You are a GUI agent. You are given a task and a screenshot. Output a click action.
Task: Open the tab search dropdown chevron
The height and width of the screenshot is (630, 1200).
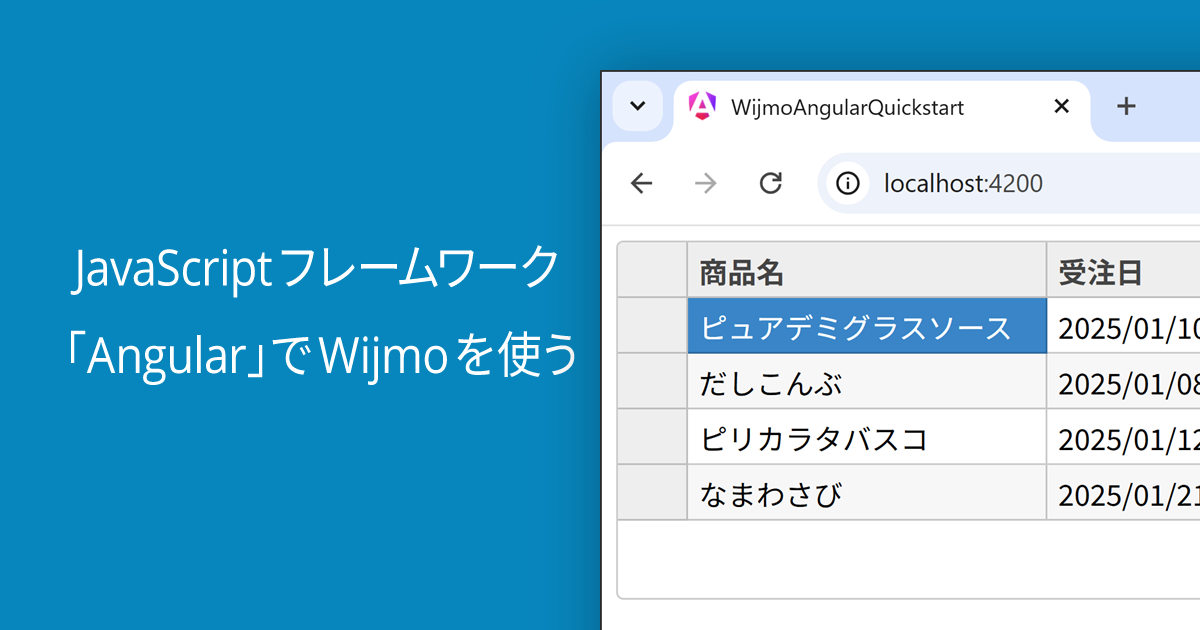[x=637, y=106]
